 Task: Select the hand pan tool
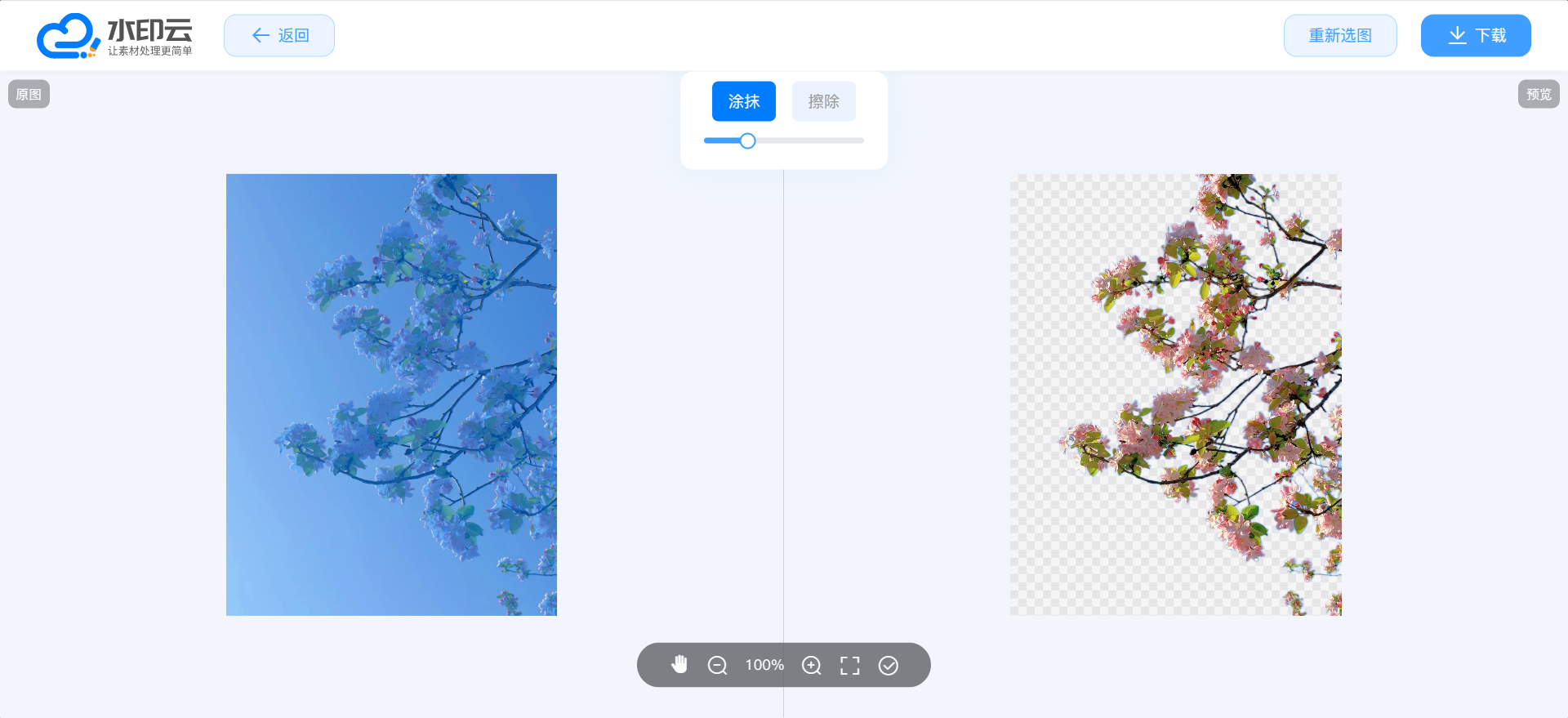[679, 665]
